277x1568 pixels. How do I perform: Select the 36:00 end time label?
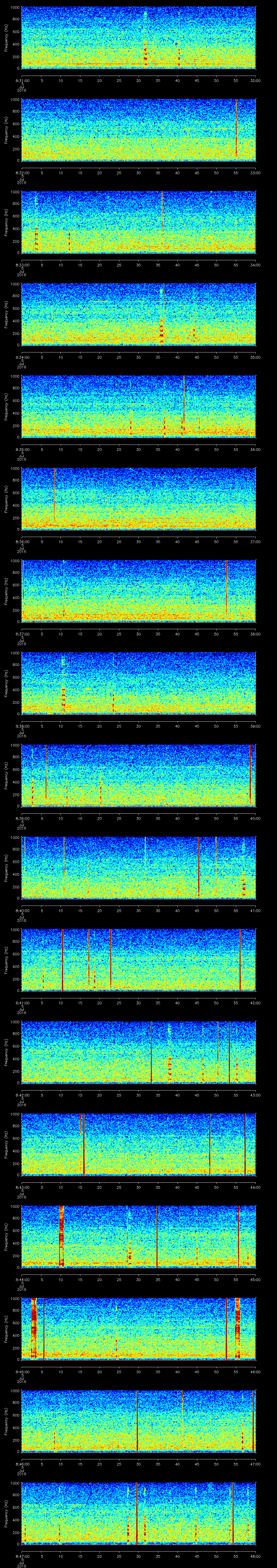tap(255, 449)
